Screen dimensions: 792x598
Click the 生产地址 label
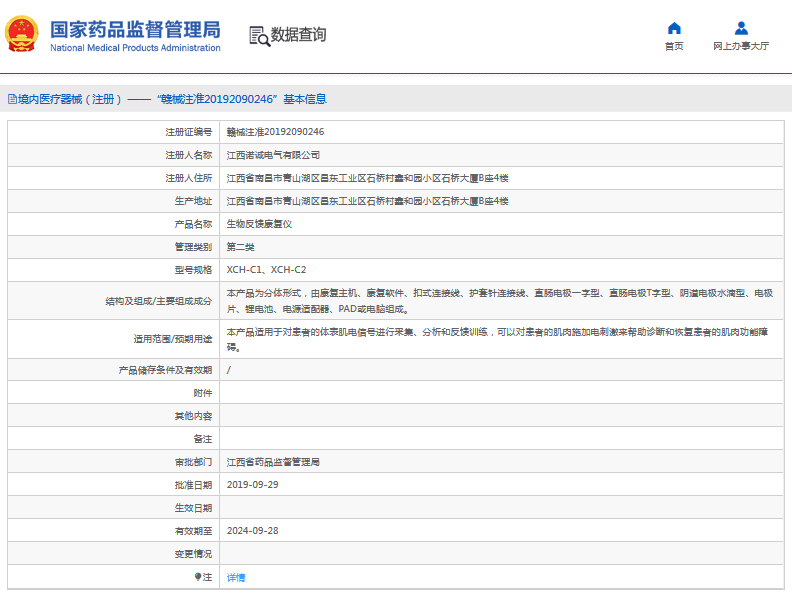[193, 201]
